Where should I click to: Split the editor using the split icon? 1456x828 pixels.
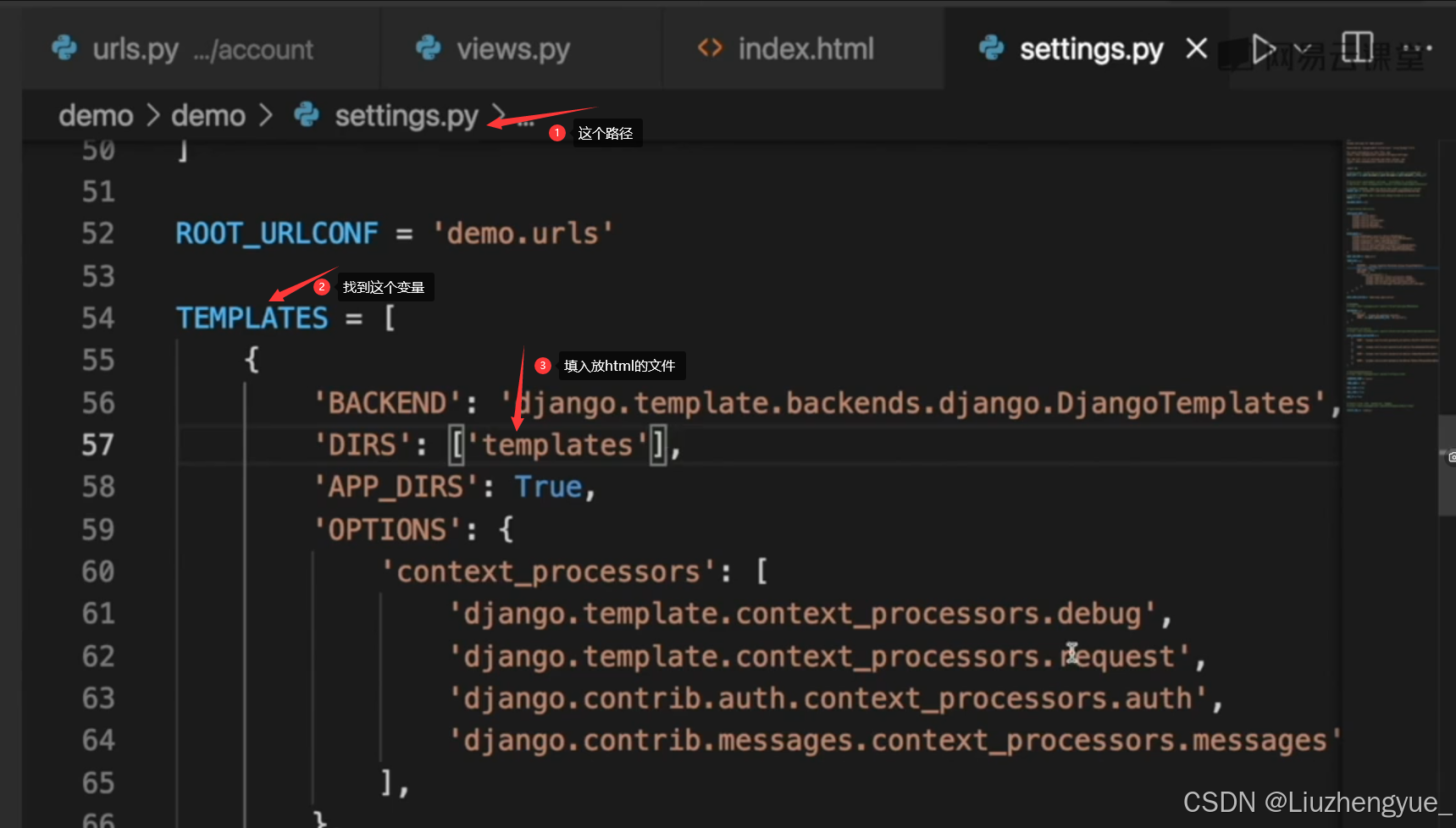tap(1356, 47)
